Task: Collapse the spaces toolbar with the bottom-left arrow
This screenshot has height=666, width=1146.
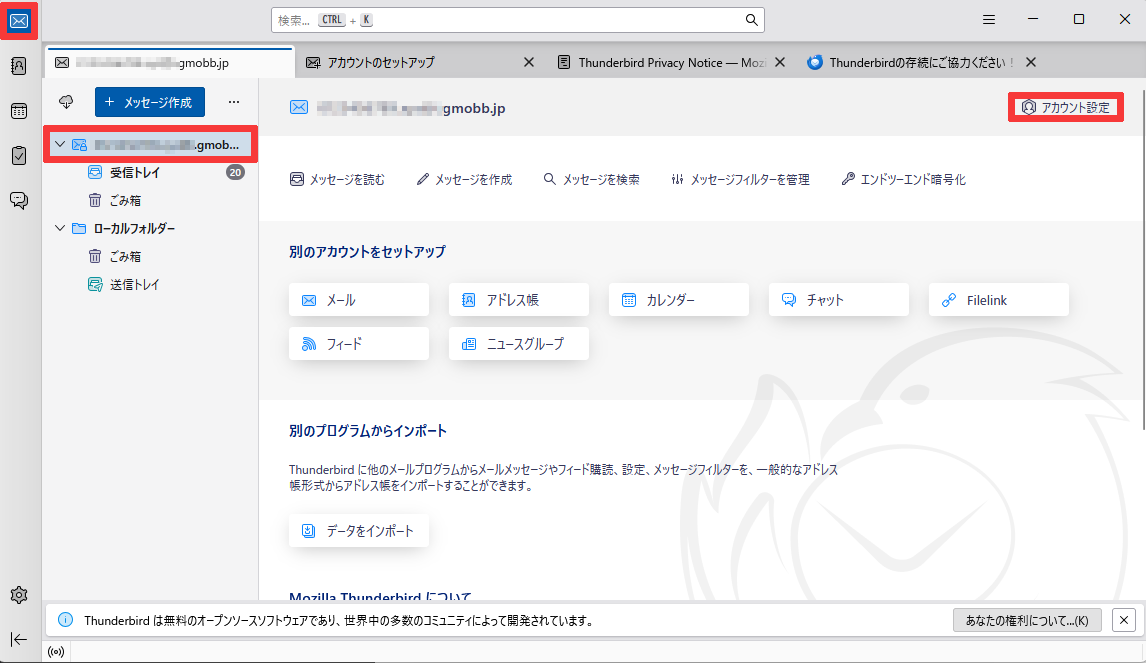Action: (x=18, y=639)
